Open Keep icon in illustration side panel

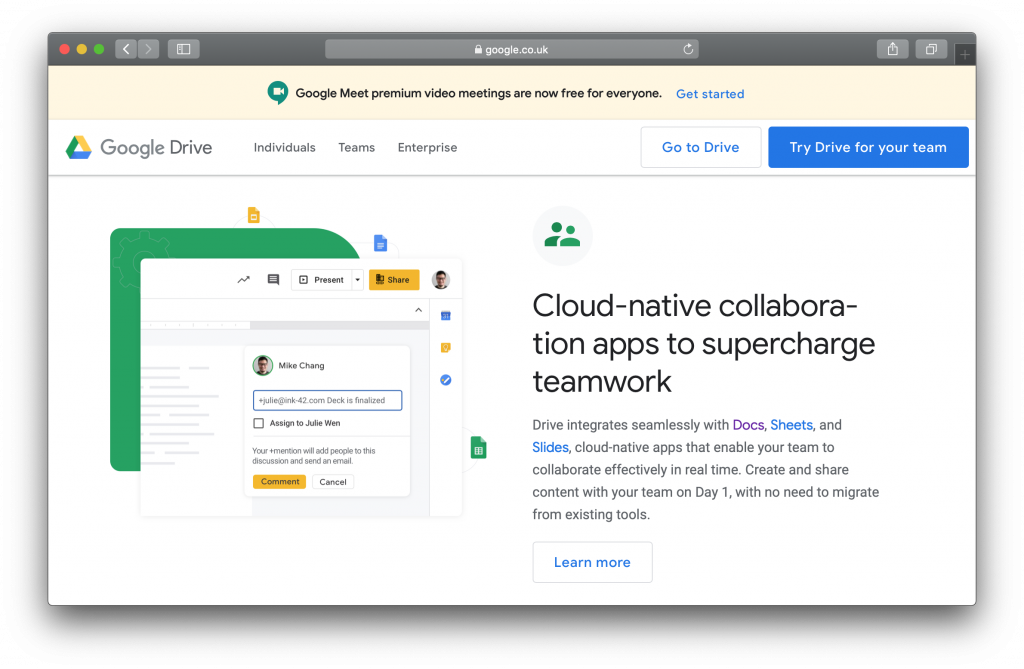[445, 348]
